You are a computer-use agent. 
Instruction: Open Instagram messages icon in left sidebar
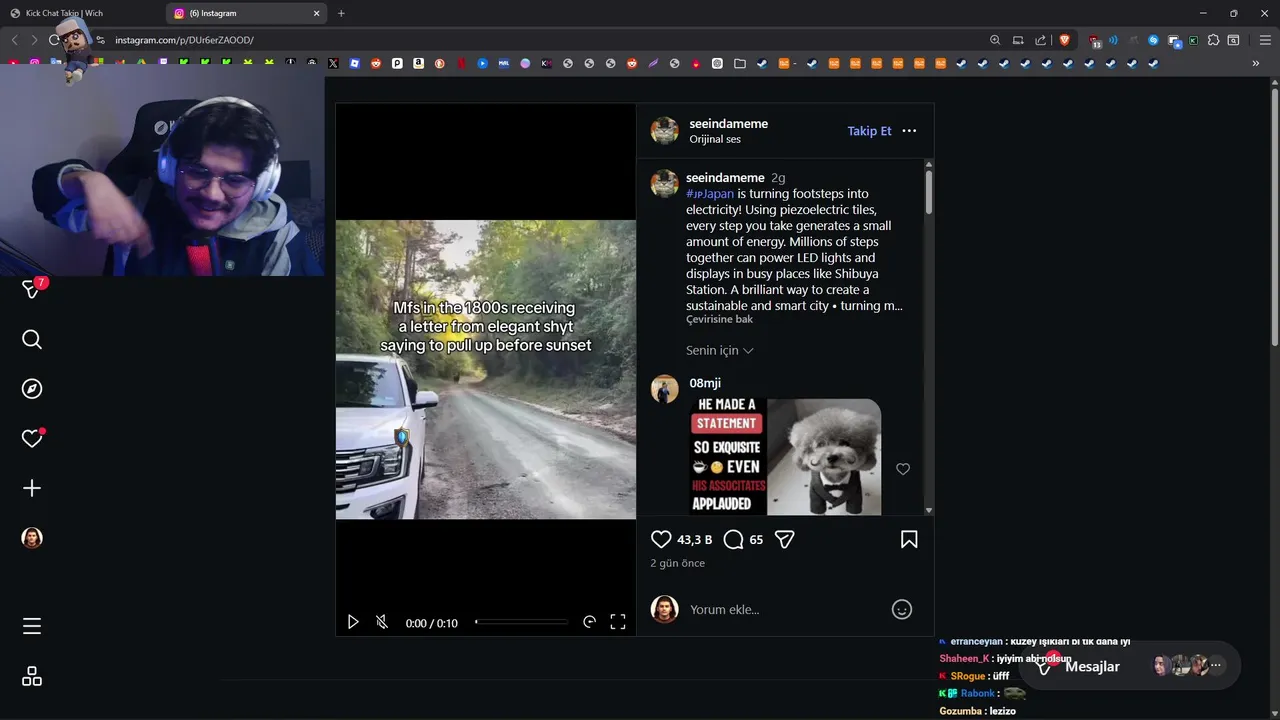32,289
